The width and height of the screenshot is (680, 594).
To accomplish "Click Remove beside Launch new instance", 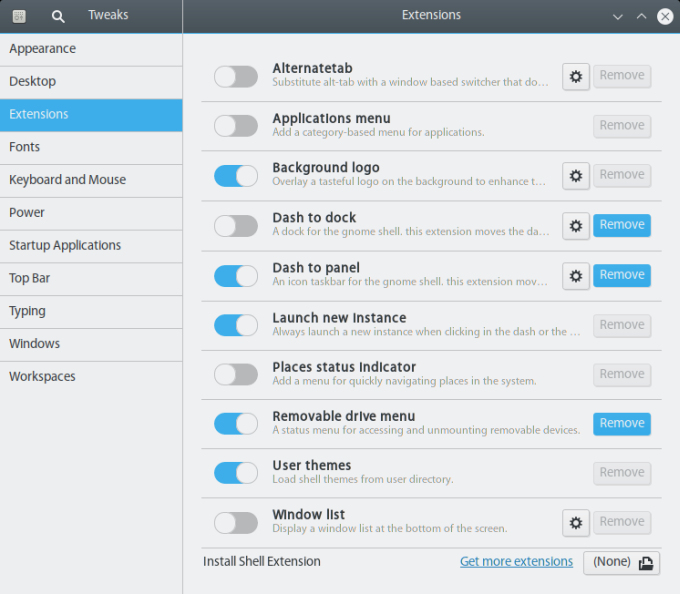I will [622, 326].
